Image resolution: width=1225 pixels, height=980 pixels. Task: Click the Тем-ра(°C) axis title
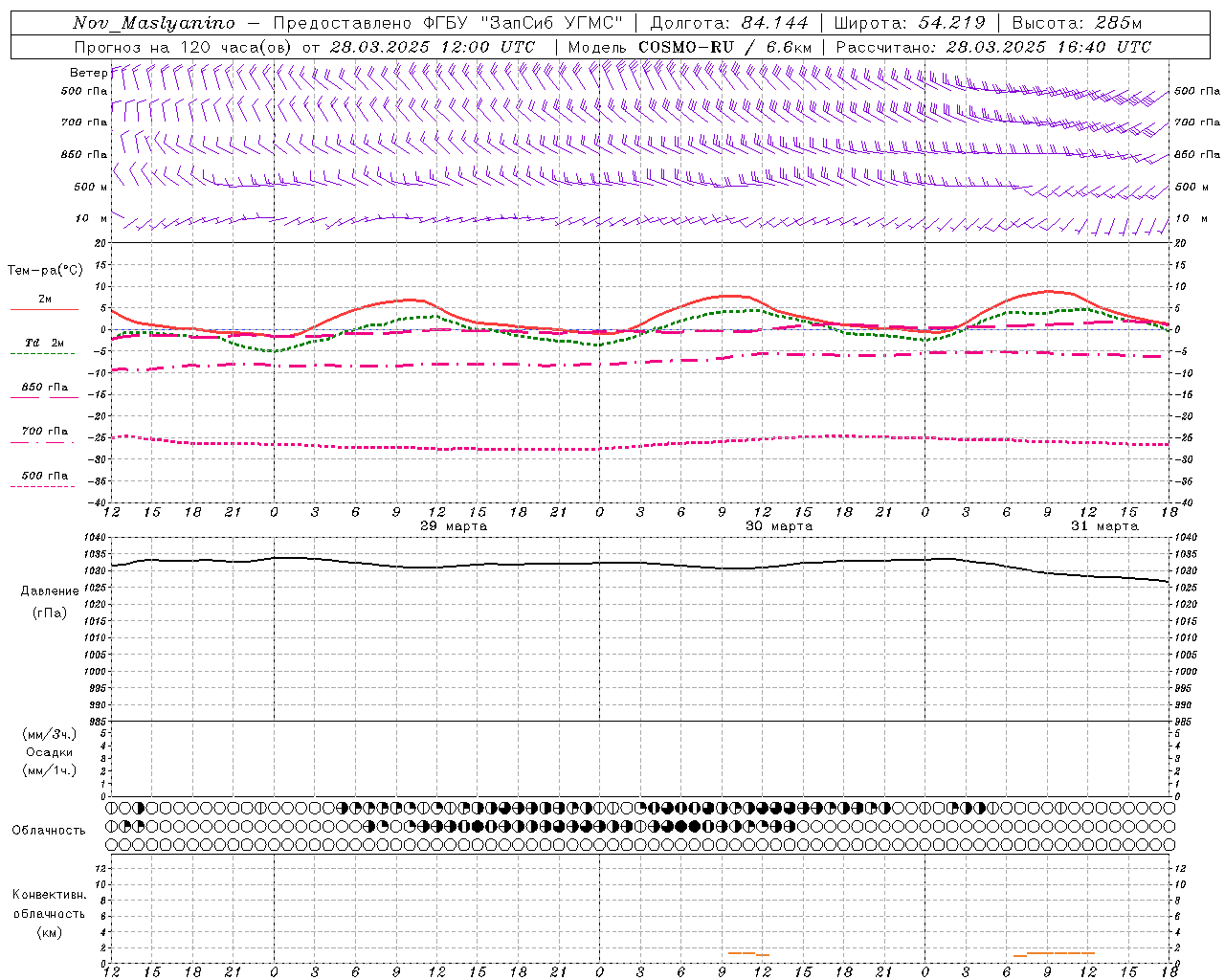pos(45,270)
